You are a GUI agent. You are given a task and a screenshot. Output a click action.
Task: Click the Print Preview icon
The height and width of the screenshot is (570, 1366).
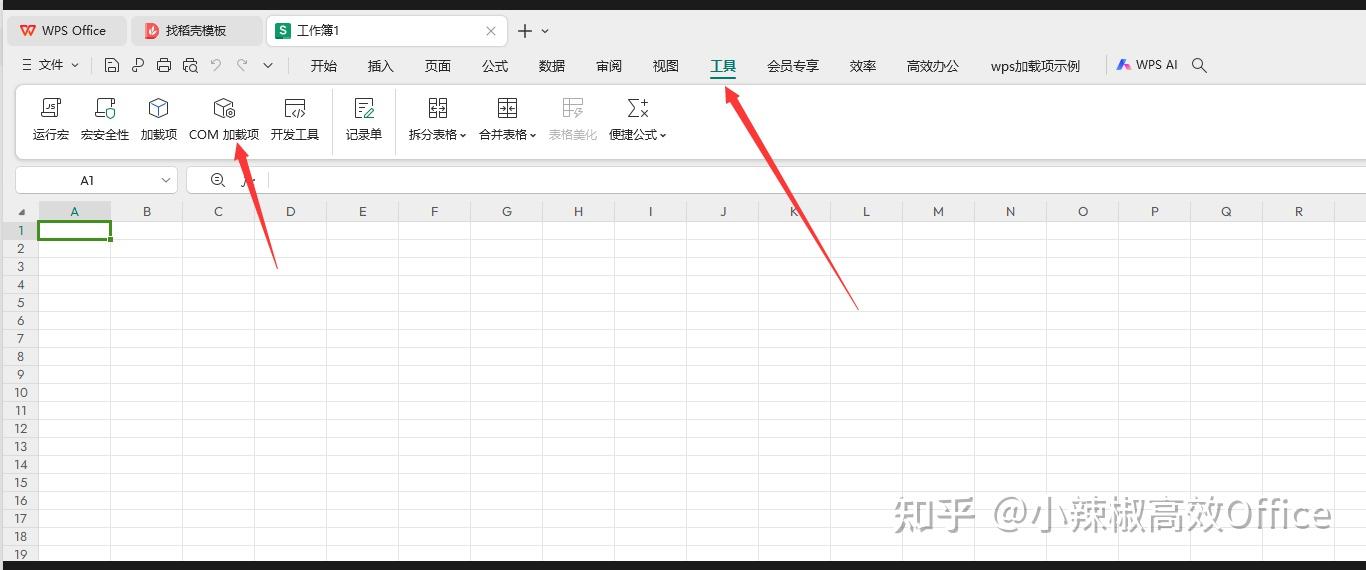pos(190,65)
